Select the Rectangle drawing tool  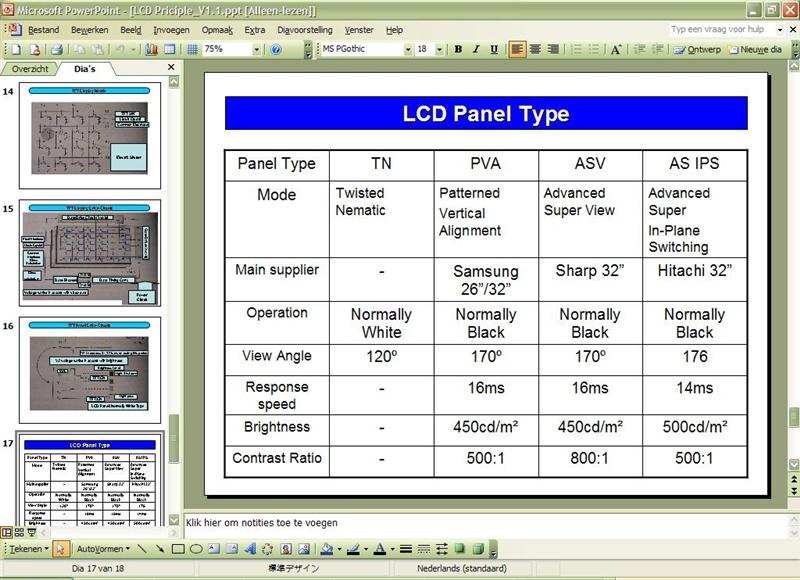[178, 549]
